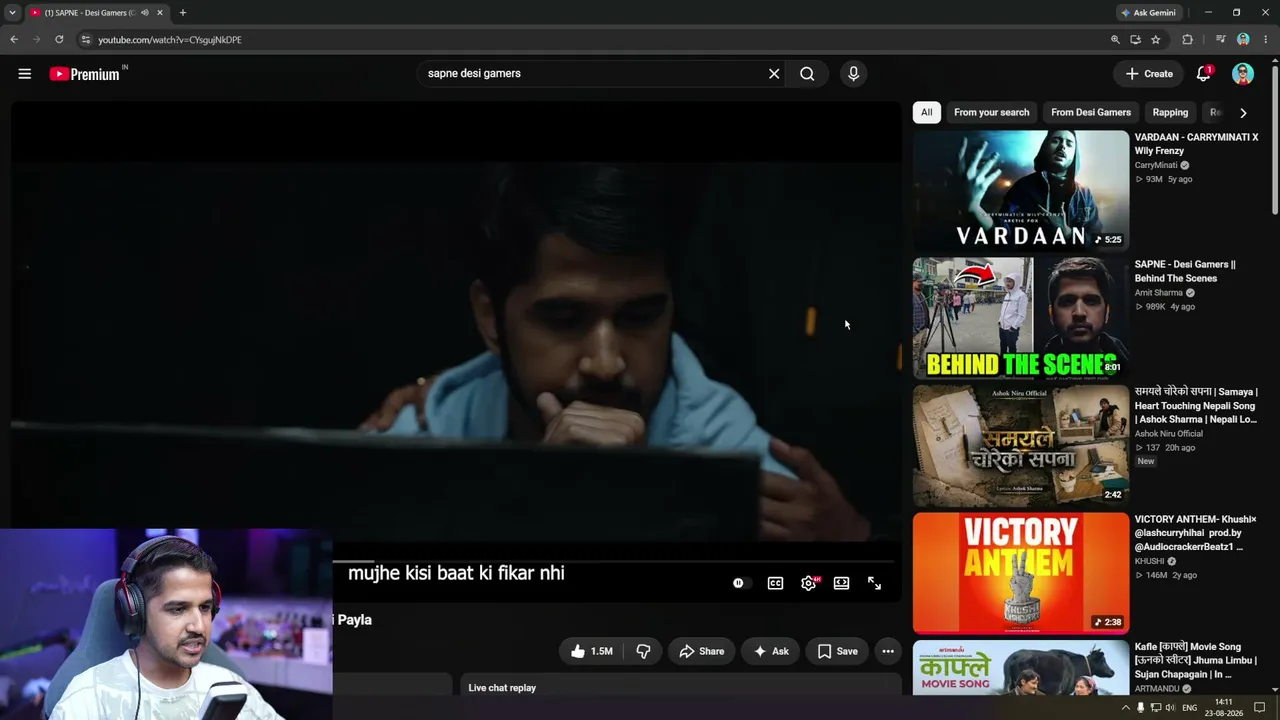Like the video (1.5M thumbs up)
The width and height of the screenshot is (1280, 720).
coord(591,651)
